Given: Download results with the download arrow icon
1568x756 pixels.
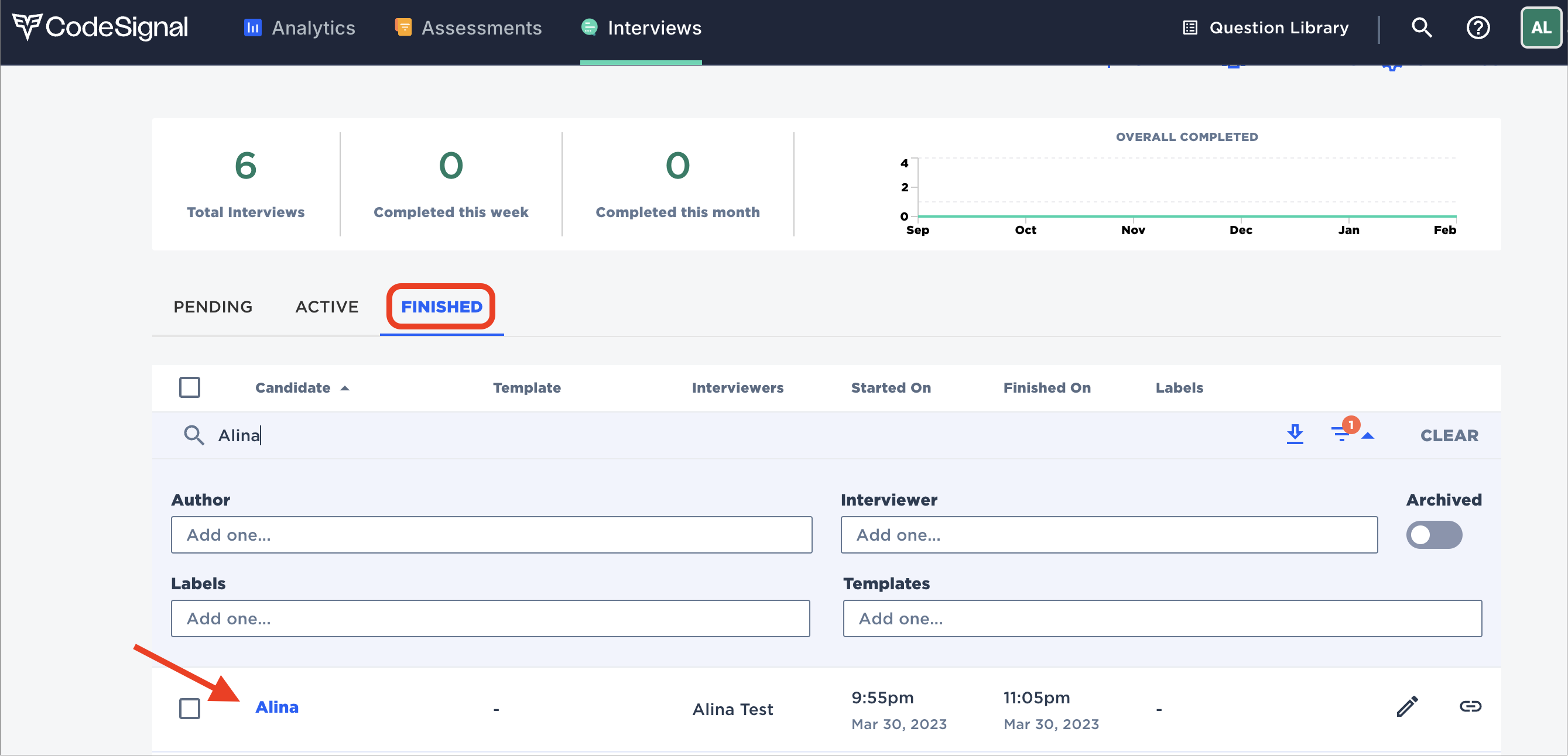Looking at the screenshot, I should tap(1295, 434).
